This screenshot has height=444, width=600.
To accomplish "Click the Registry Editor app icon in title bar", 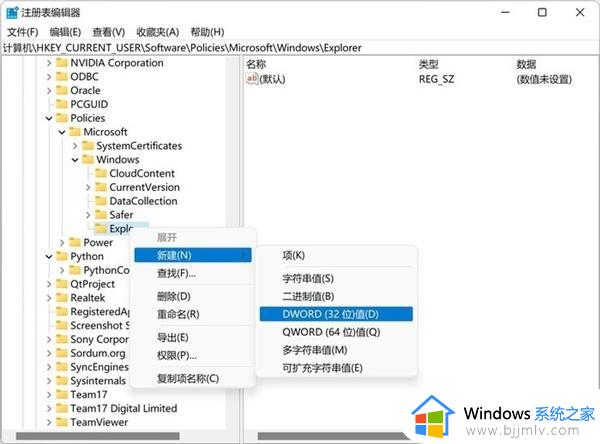I will click(x=12, y=13).
